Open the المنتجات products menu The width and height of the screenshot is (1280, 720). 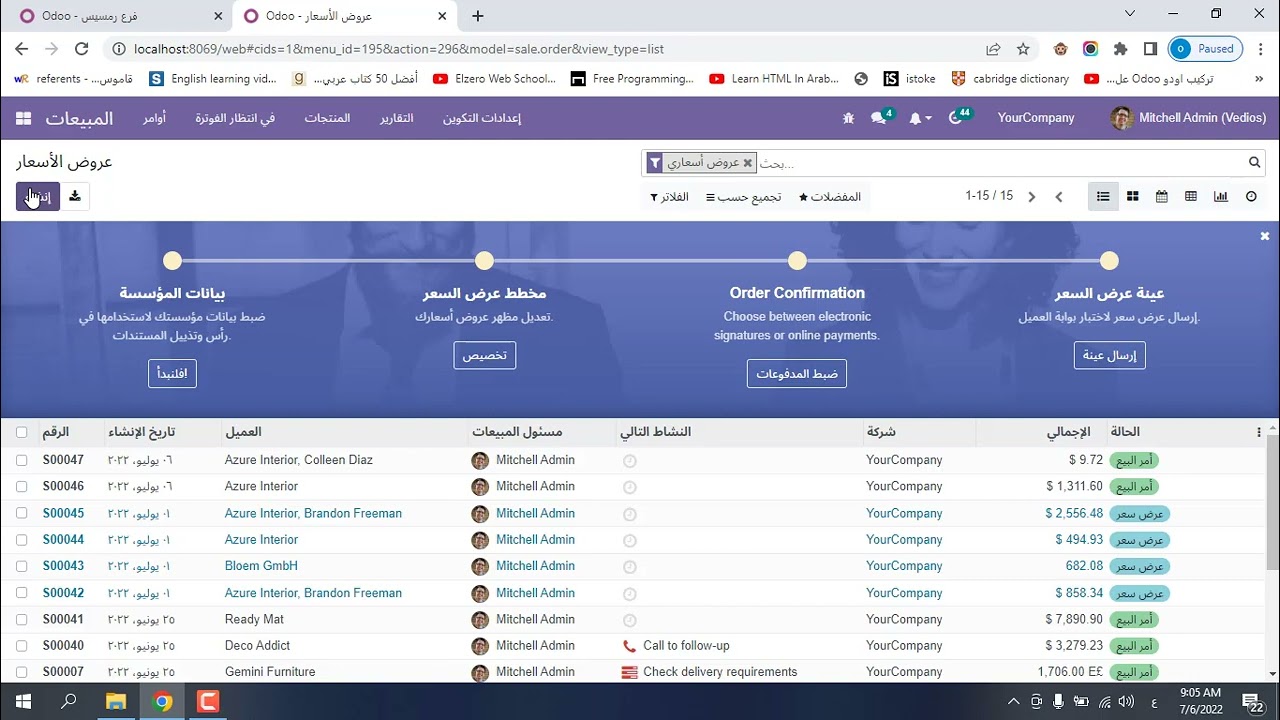pos(327,118)
